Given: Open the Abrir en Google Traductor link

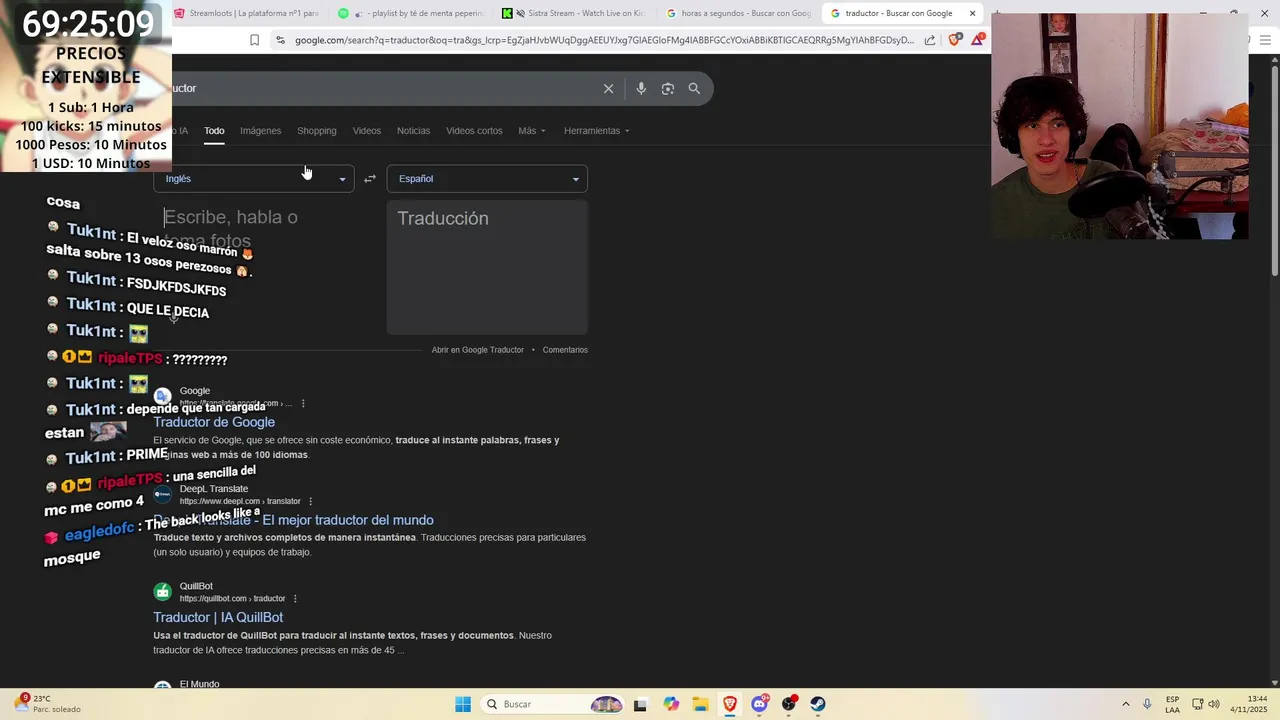Looking at the screenshot, I should click(477, 350).
